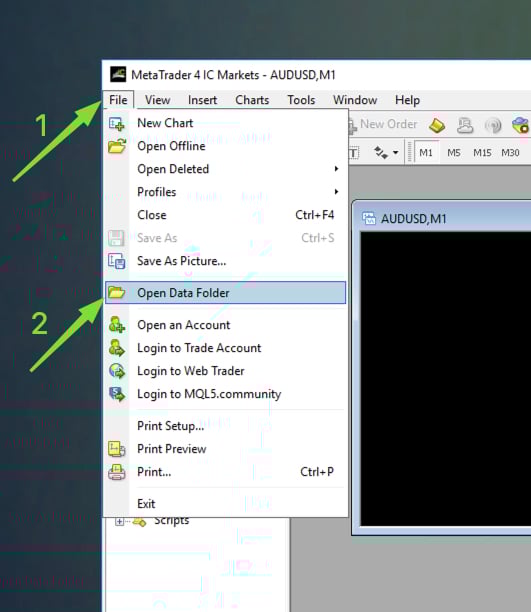Select Login to MQL5.community
This screenshot has width=531, height=612.
pos(225,394)
